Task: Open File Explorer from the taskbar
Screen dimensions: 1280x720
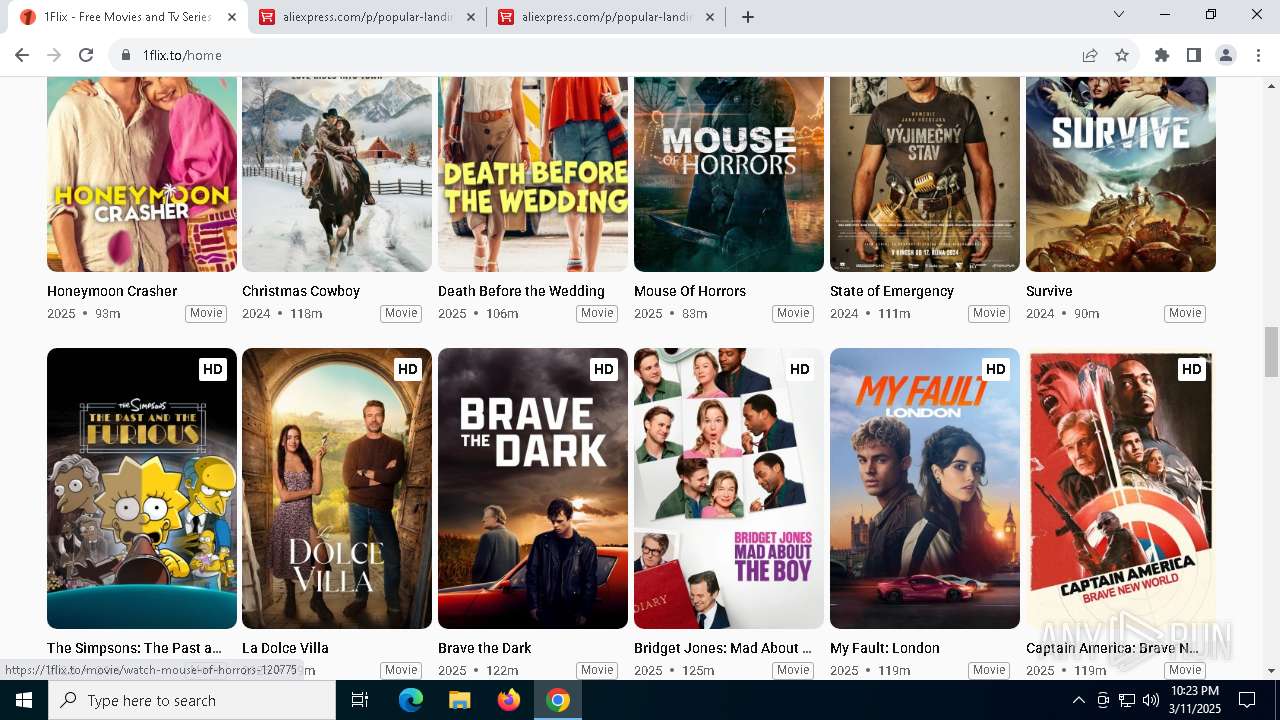Action: pyautogui.click(x=459, y=700)
